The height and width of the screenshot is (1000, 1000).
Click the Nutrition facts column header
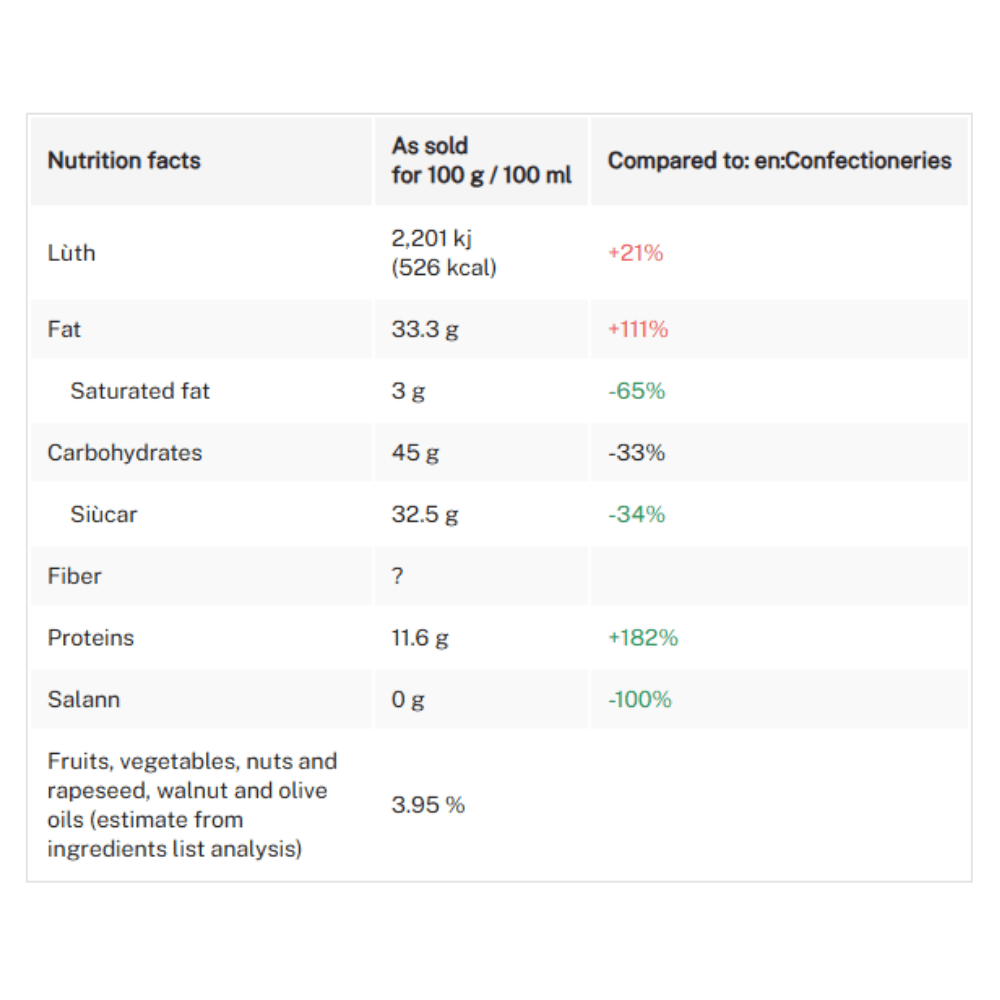[124, 161]
